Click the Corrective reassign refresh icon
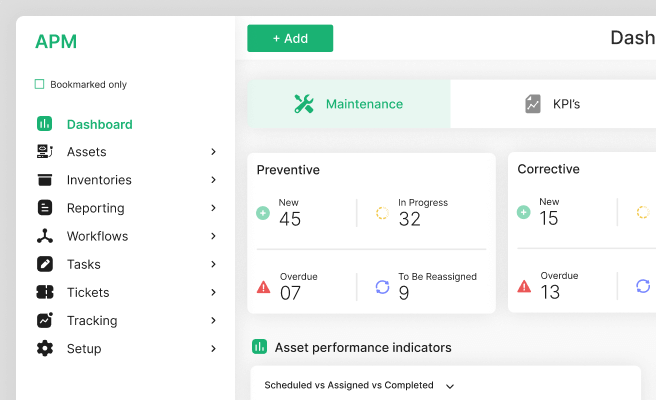 [643, 286]
